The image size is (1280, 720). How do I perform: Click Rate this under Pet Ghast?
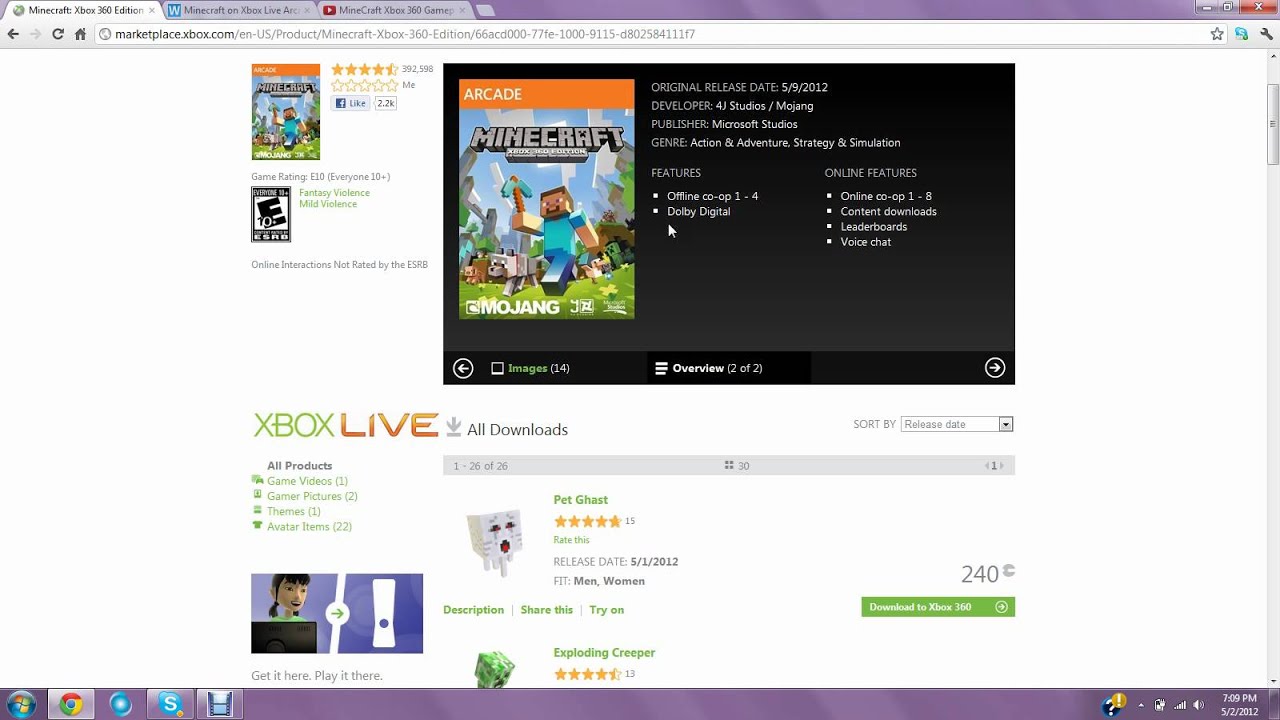point(571,540)
